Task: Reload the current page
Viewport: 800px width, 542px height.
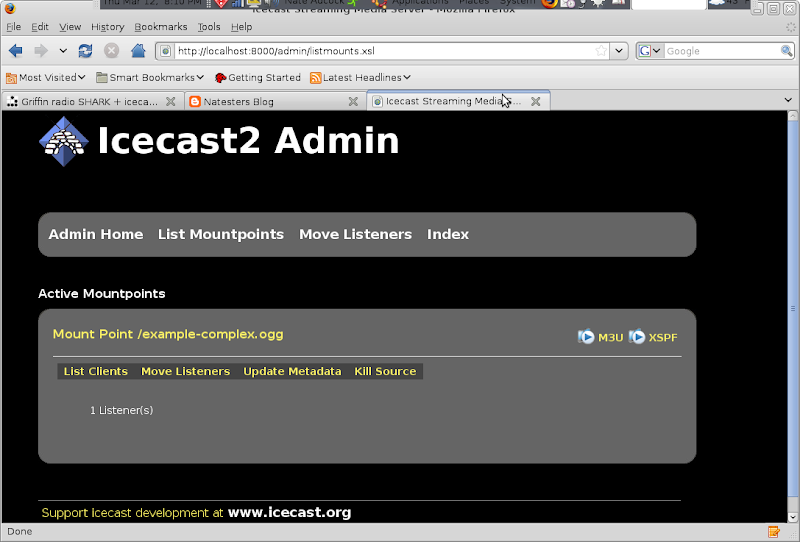Action: tap(85, 51)
